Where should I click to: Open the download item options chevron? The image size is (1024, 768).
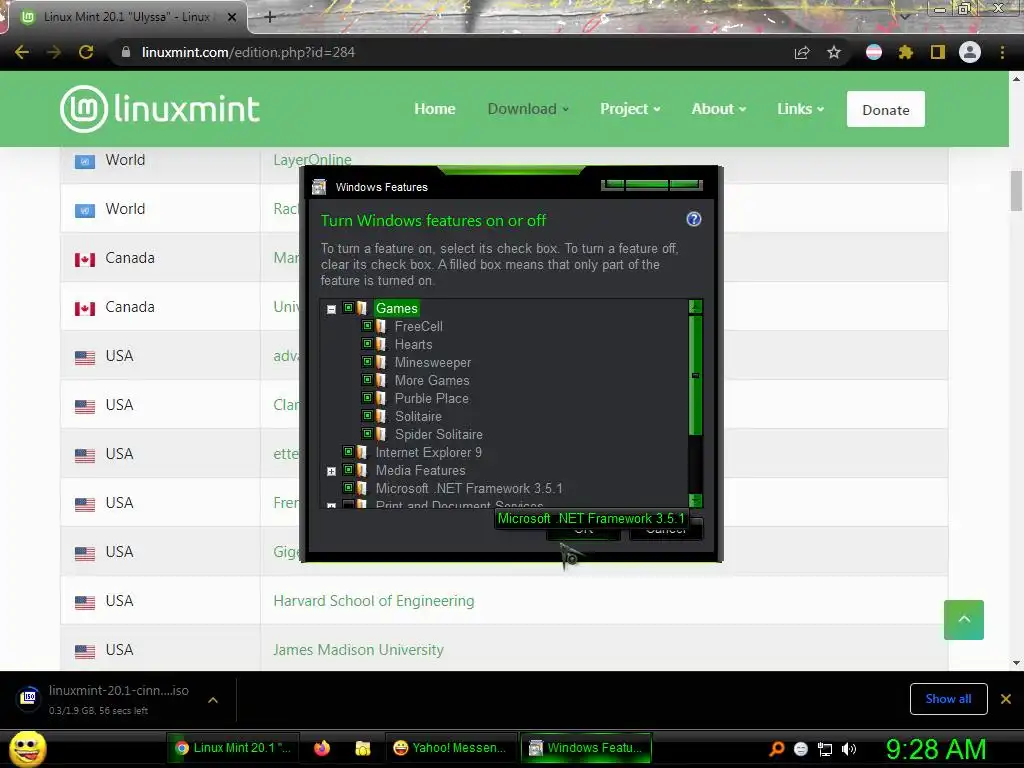click(x=212, y=699)
